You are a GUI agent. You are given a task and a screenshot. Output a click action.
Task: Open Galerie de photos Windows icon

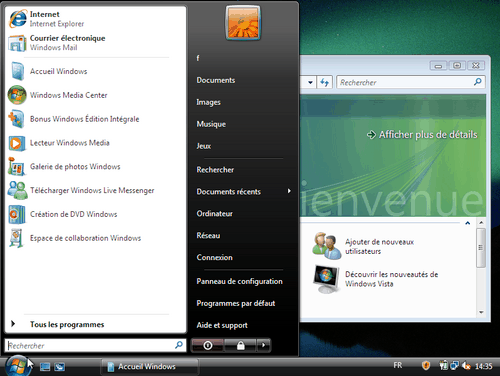click(x=17, y=167)
